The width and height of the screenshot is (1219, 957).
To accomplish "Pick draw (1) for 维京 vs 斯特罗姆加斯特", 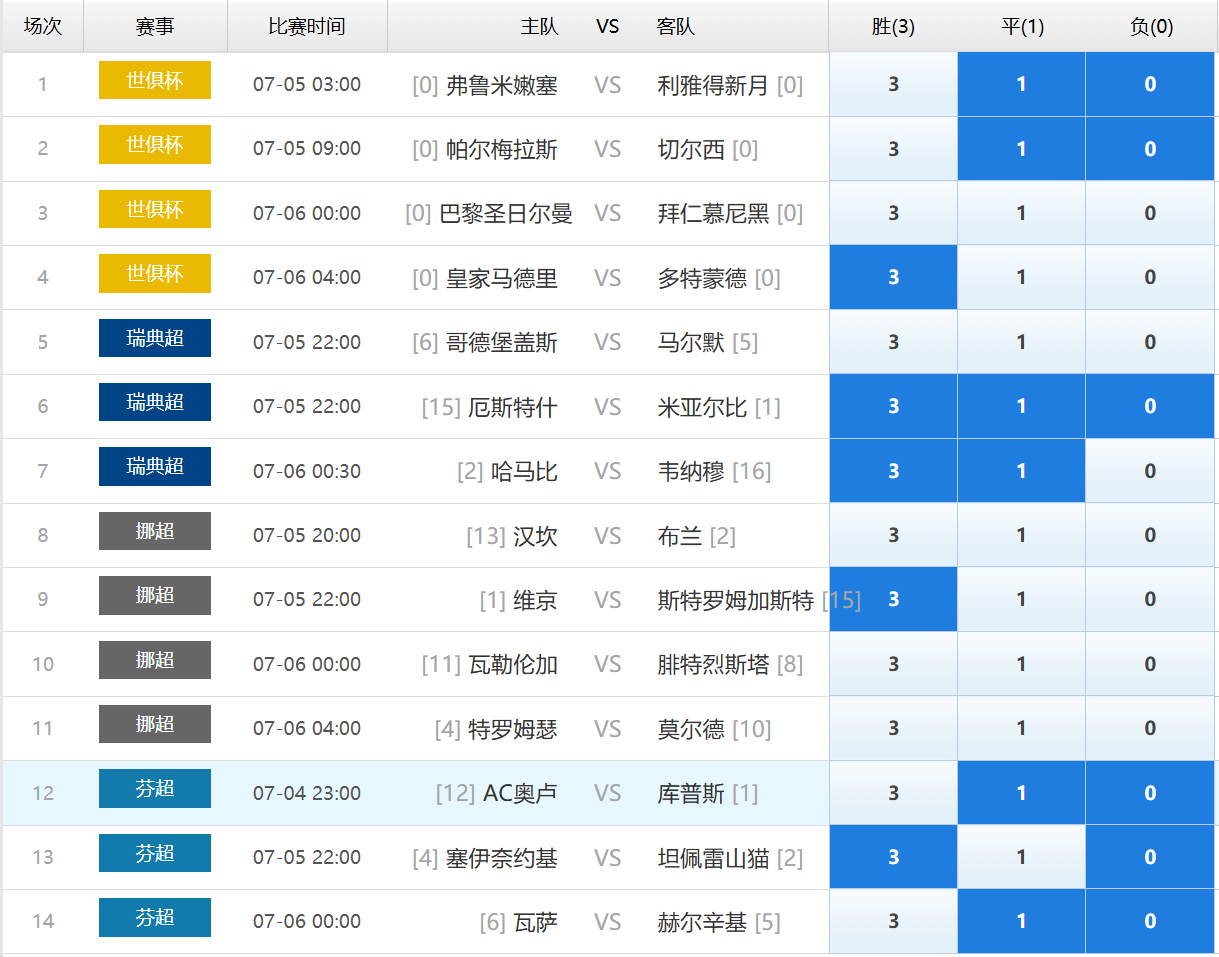I will (x=1021, y=599).
